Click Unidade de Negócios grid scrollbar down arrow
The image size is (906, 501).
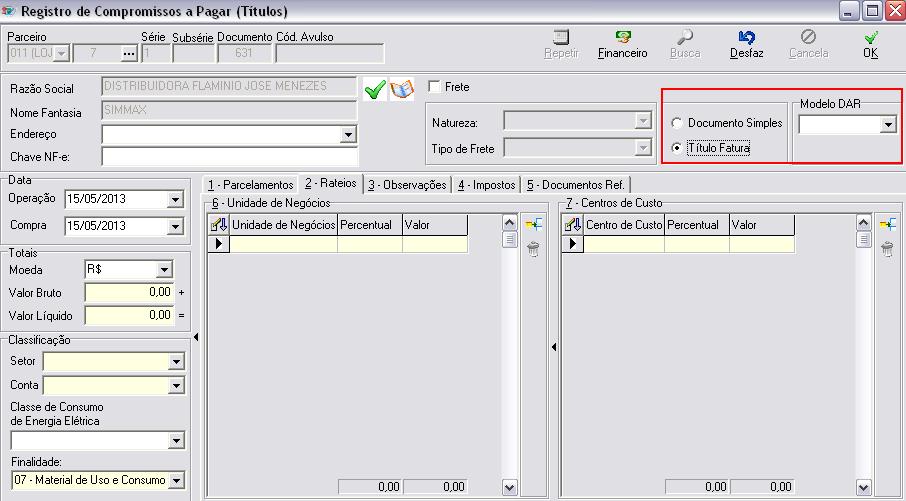(510, 488)
